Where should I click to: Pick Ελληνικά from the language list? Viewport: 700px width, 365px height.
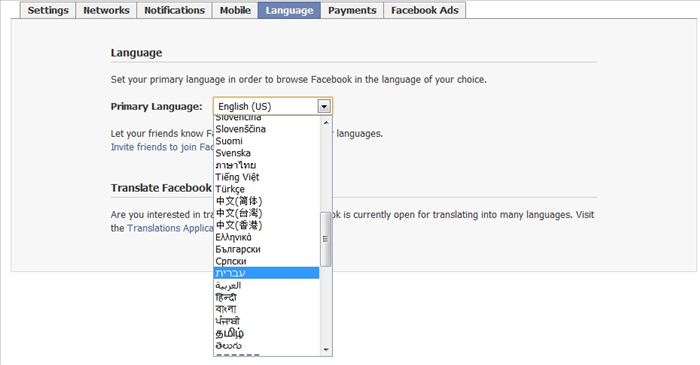coord(267,237)
